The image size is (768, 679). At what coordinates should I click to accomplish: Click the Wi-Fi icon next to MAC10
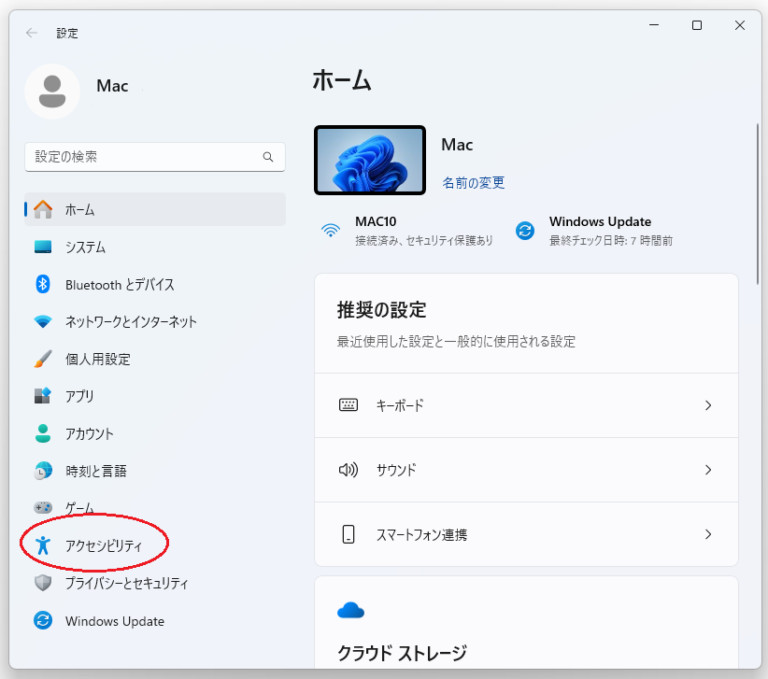(330, 230)
